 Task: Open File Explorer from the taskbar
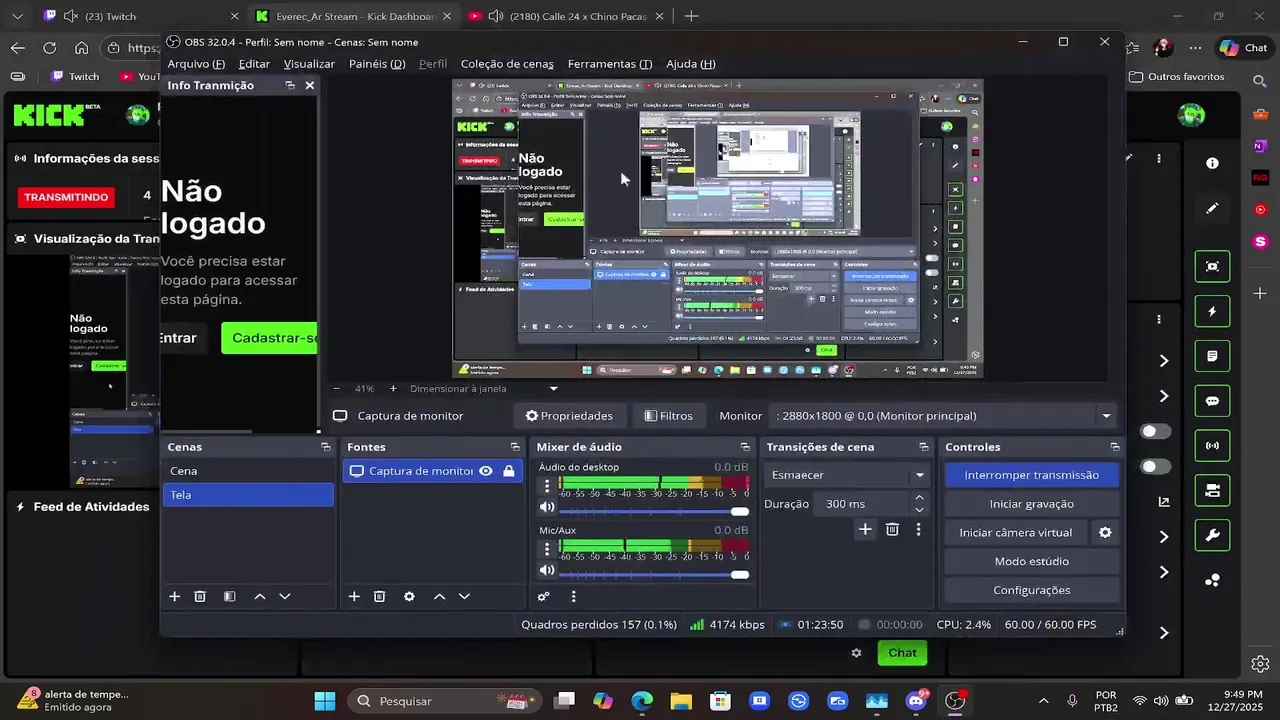(680, 701)
